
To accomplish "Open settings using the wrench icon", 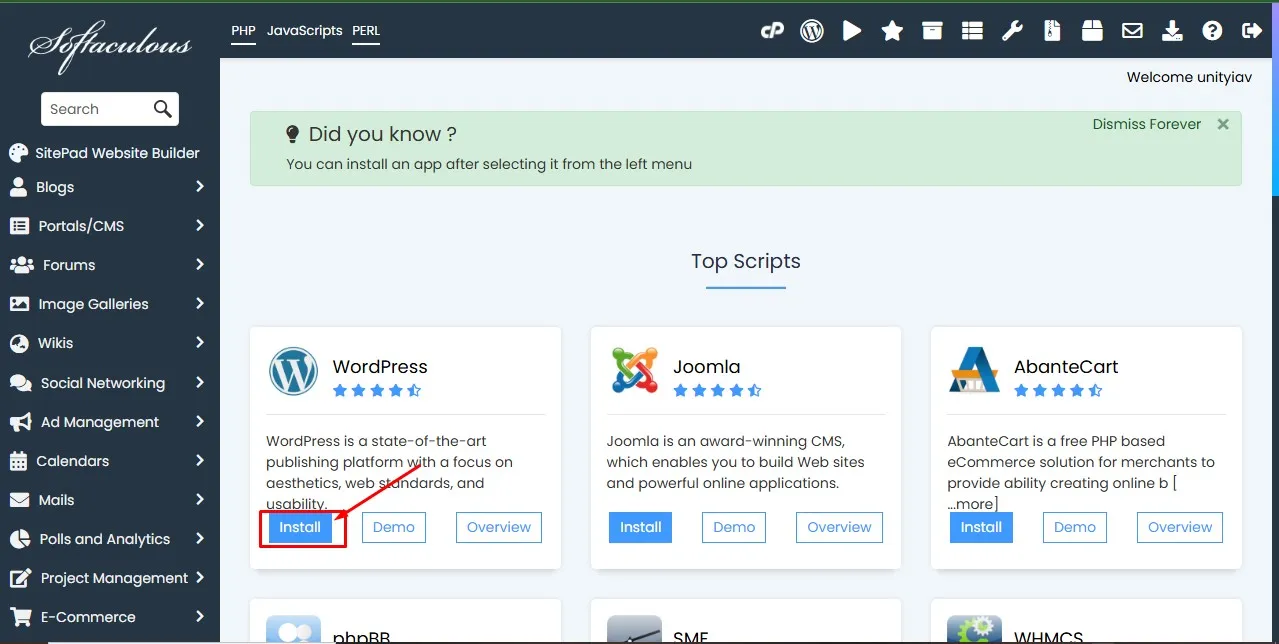I will tap(1012, 30).
